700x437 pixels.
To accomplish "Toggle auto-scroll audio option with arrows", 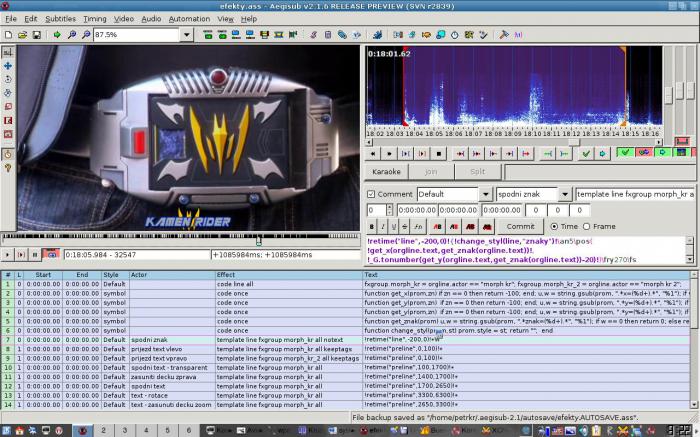I will coord(644,153).
